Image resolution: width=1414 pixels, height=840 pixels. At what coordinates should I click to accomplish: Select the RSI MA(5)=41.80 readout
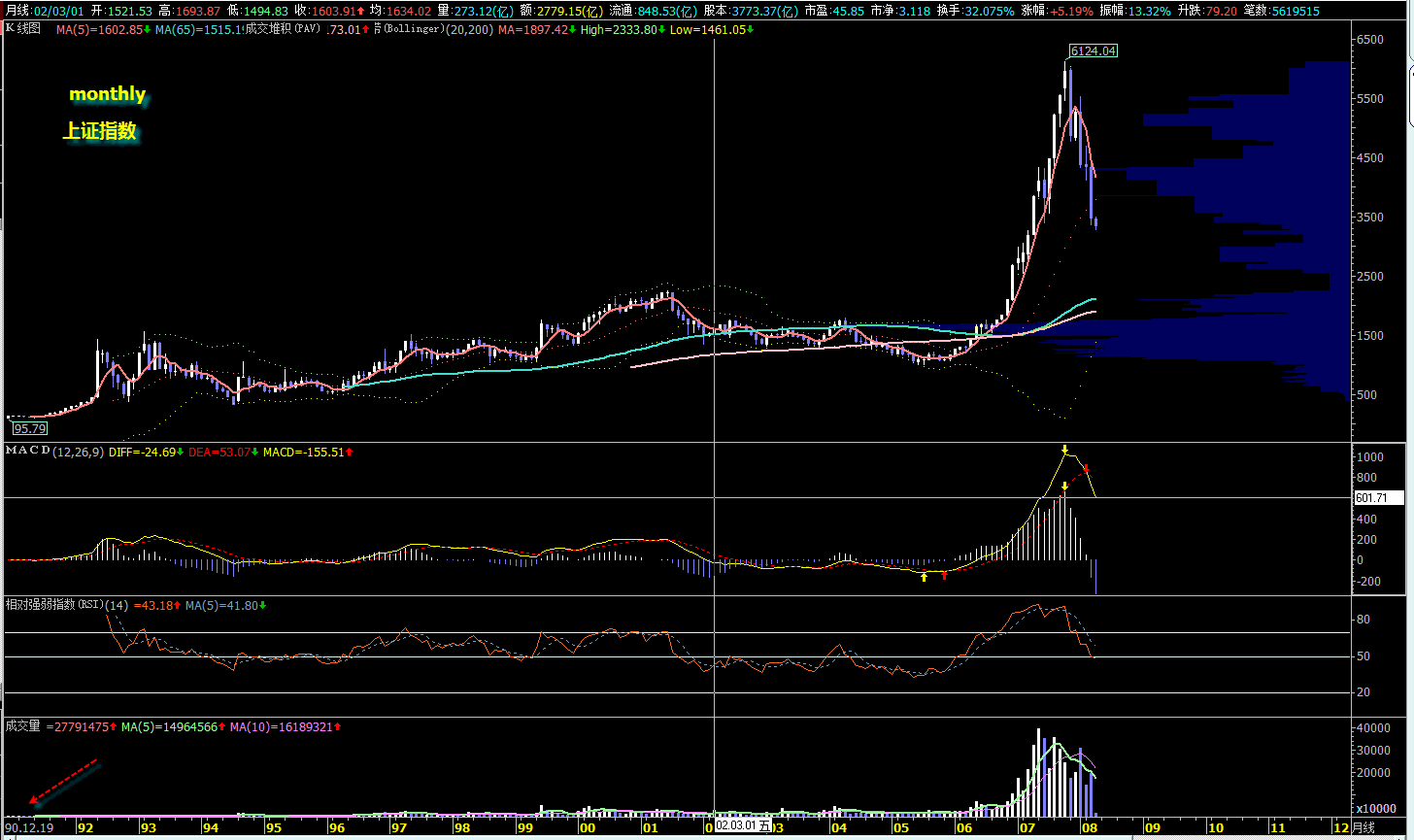226,605
